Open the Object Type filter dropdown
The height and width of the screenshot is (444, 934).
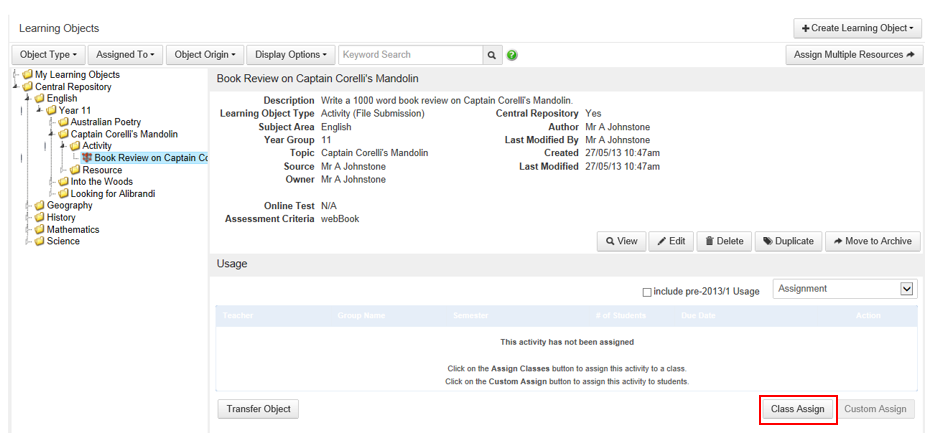[x=47, y=55]
